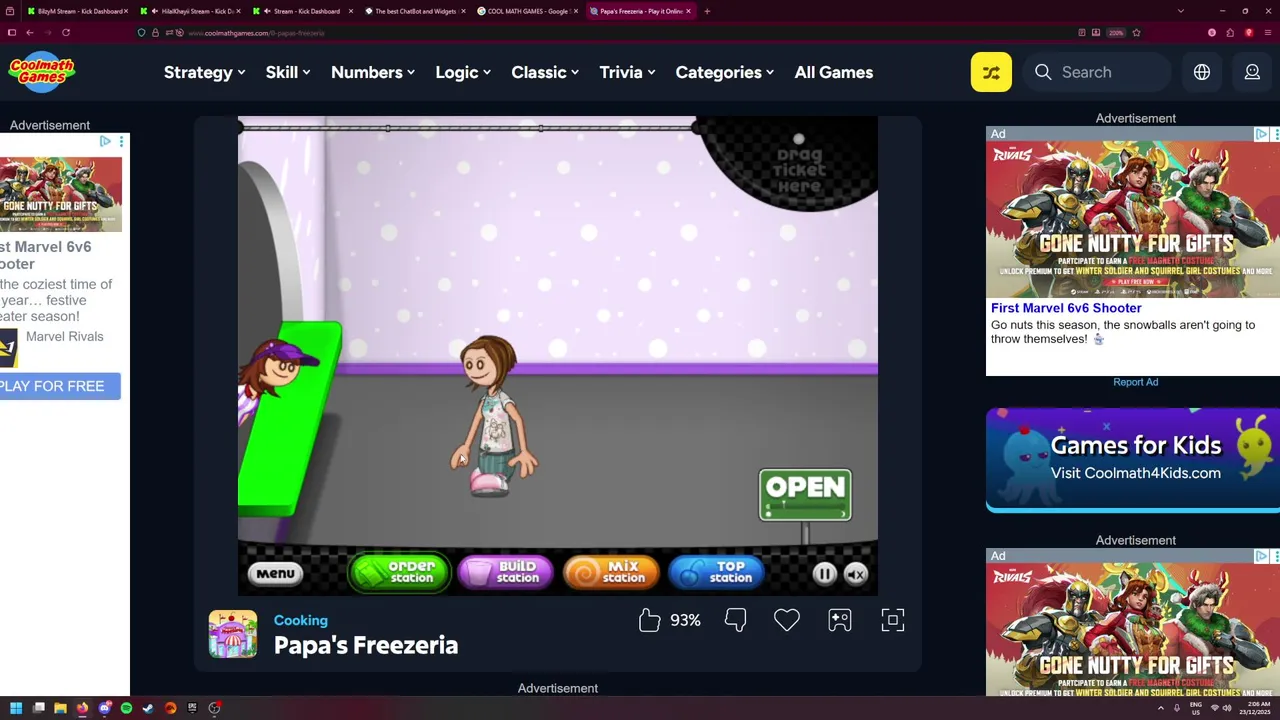The height and width of the screenshot is (720, 1280).
Task: Expand the Numbers menu
Action: coord(373,72)
